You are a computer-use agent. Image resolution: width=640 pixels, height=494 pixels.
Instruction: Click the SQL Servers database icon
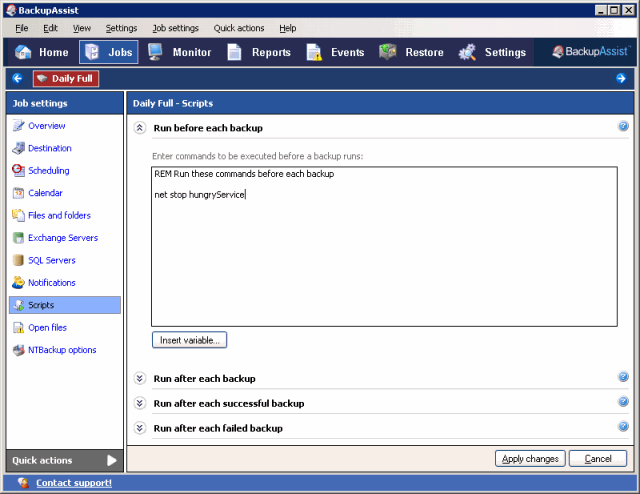18,260
